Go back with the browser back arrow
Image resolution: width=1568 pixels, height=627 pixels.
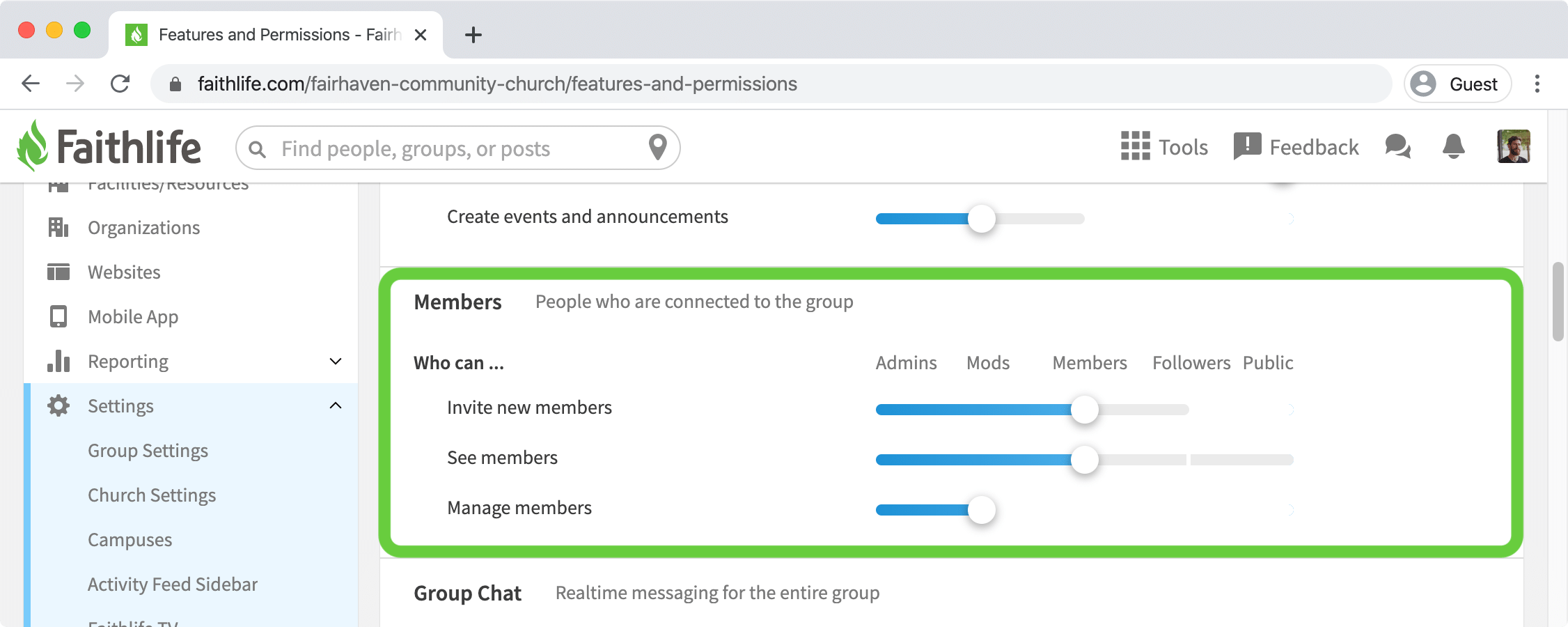point(31,84)
